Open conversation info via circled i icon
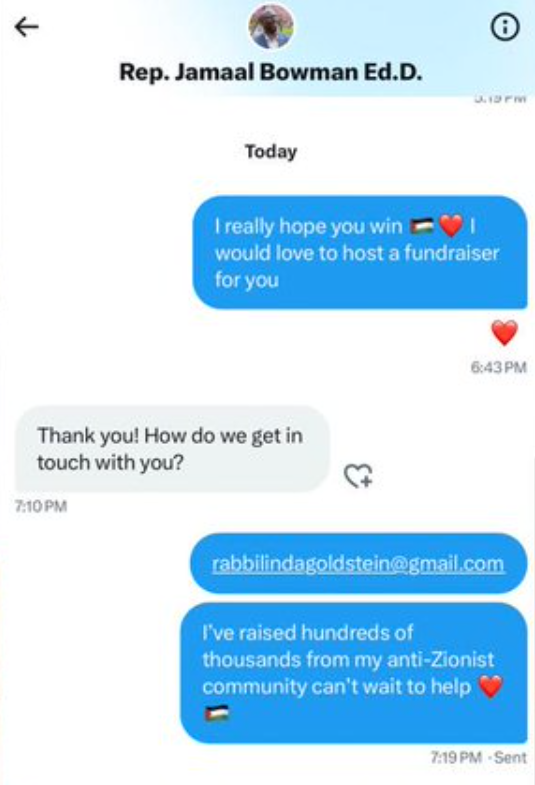This screenshot has height=785, width=535. coord(504,27)
